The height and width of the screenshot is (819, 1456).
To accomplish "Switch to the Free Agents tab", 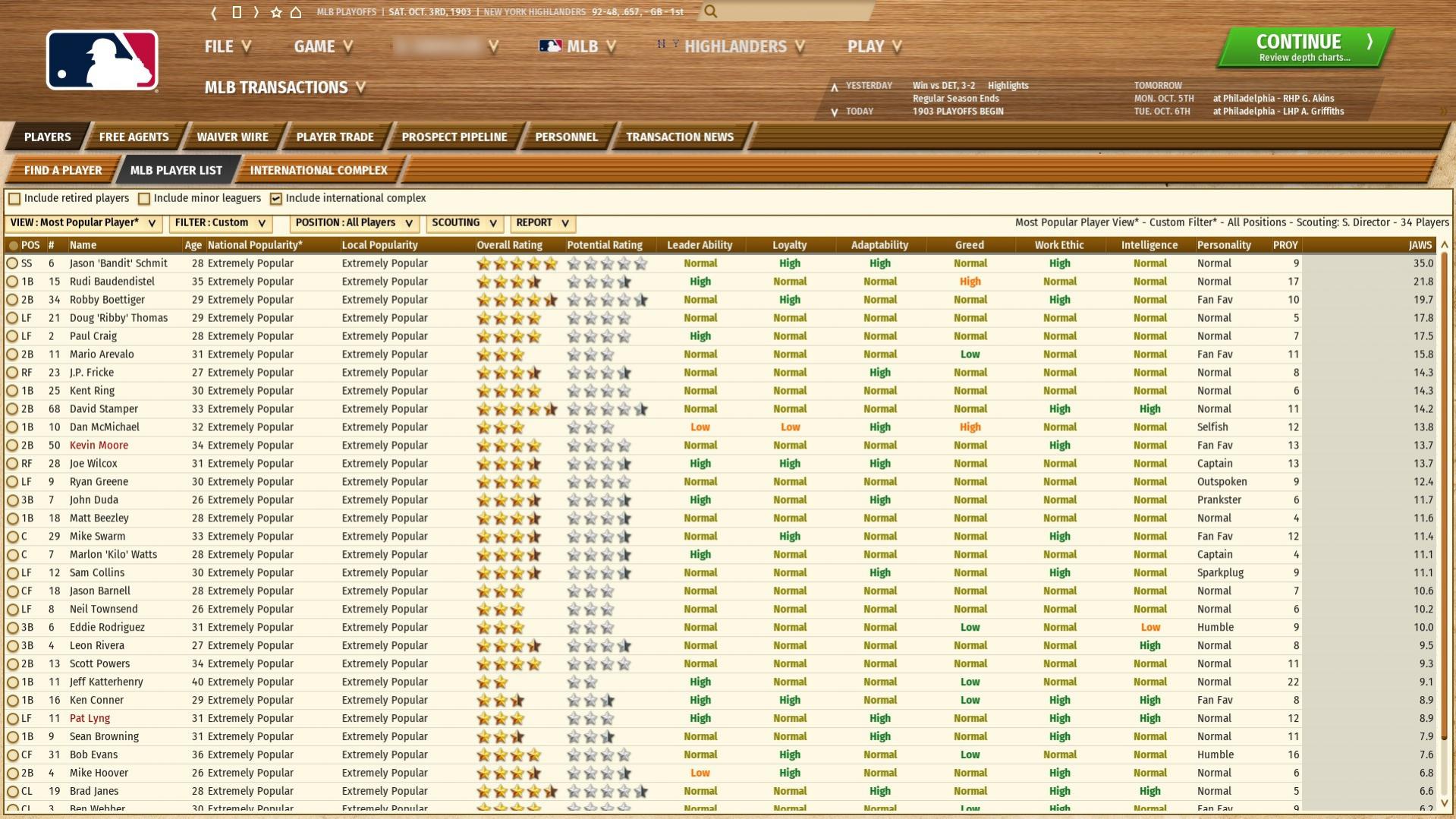I will point(134,137).
